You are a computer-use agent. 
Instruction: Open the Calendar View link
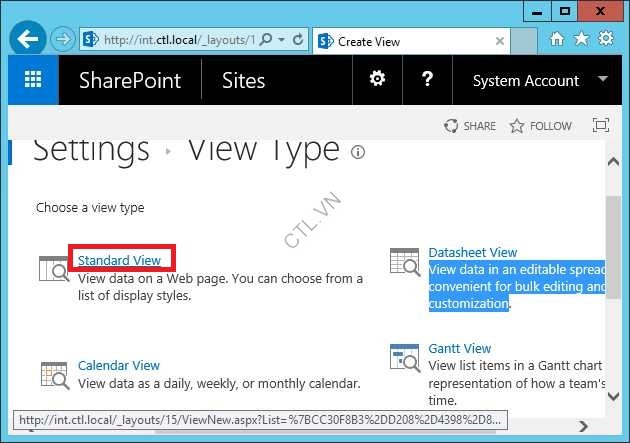(118, 366)
